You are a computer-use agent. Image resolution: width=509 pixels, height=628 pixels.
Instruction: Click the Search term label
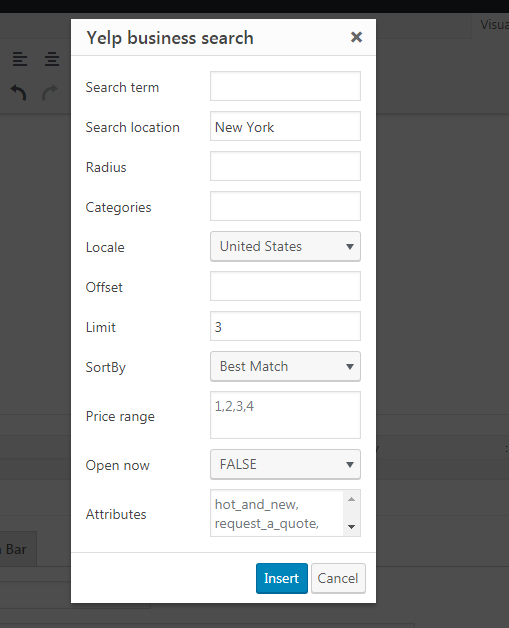[122, 87]
